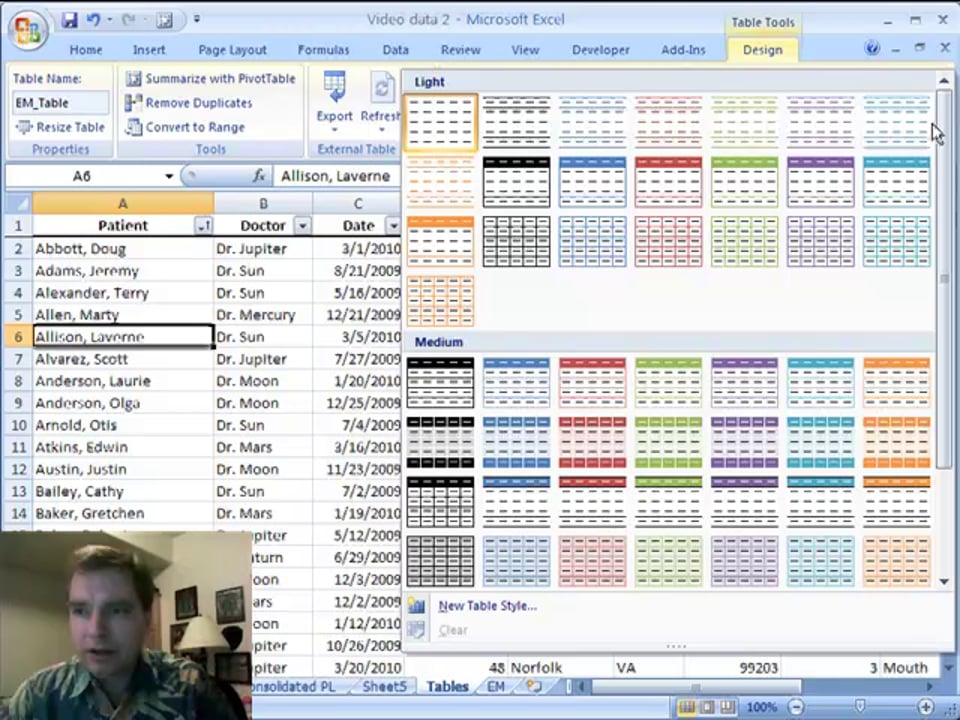The height and width of the screenshot is (720, 960).
Task: Select orange pale Medium style in last row
Action: [896, 561]
